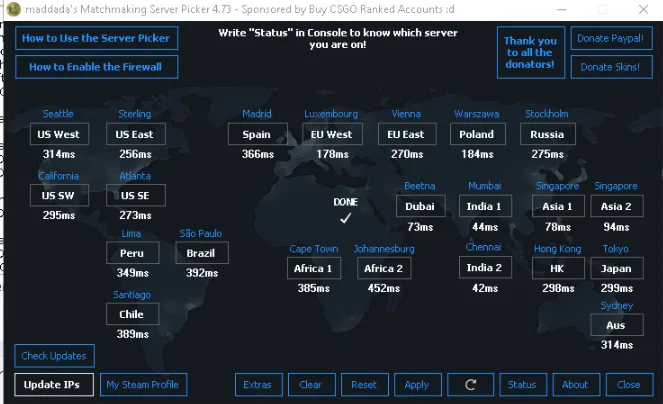663x404 pixels.
Task: Click the Reset button
Action: (x=363, y=384)
